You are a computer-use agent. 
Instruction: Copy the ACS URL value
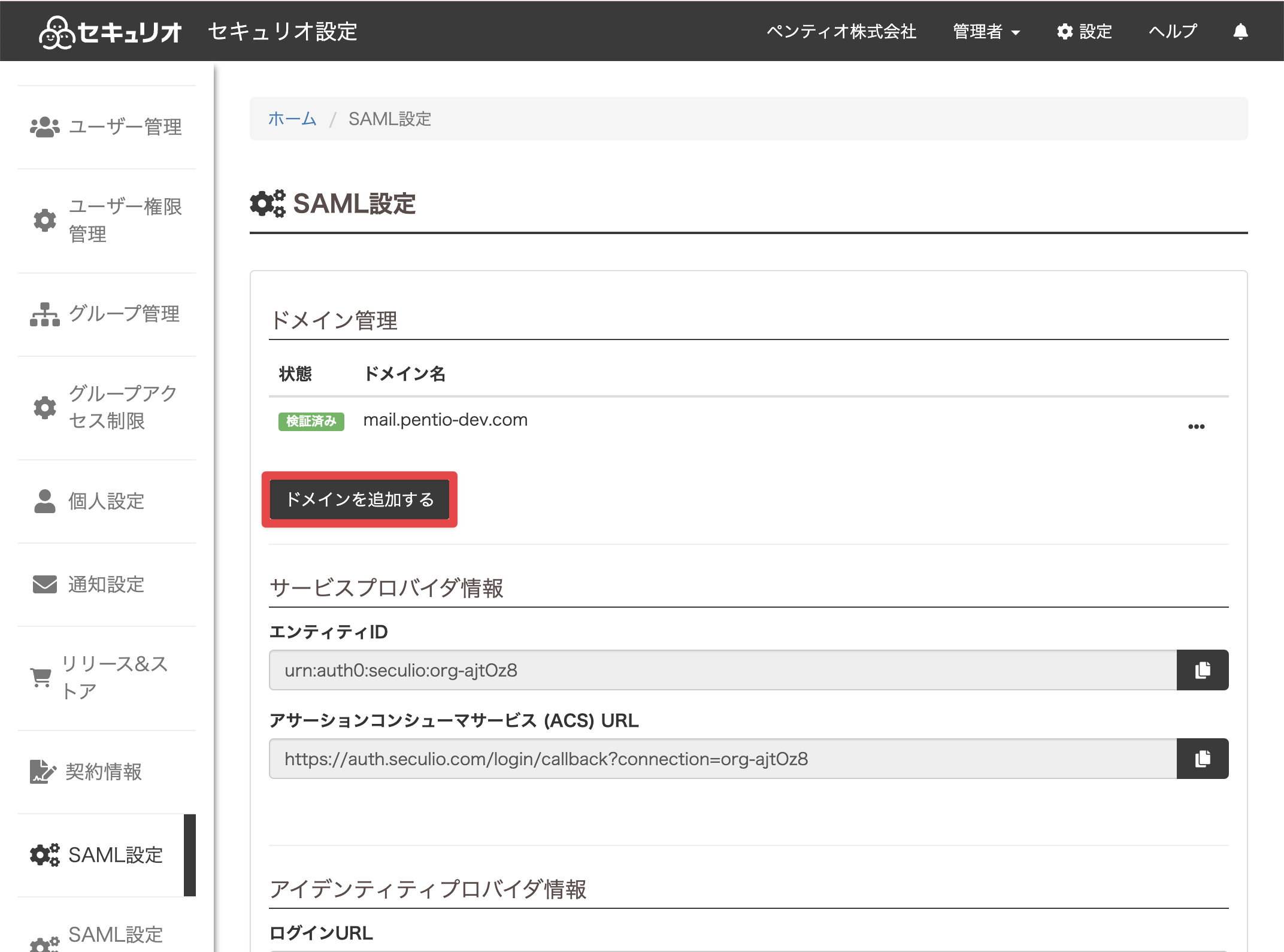1203,759
